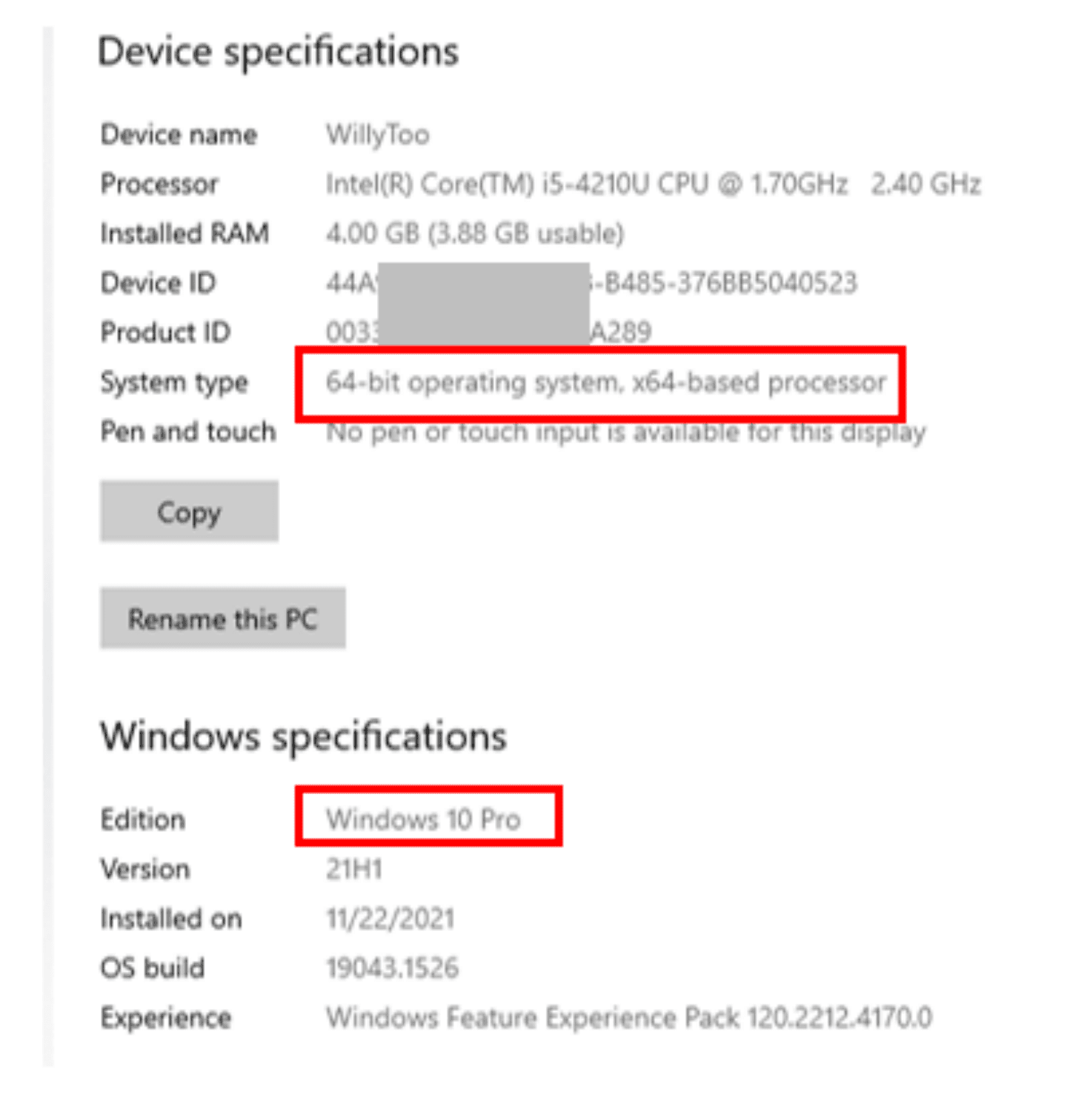The height and width of the screenshot is (1120, 1067).
Task: Click the version value 21H1
Action: pos(354,869)
